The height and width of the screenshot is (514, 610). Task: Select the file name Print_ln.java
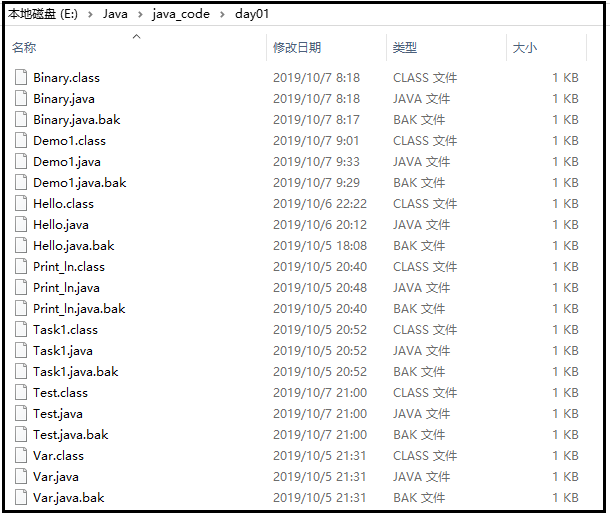point(66,288)
